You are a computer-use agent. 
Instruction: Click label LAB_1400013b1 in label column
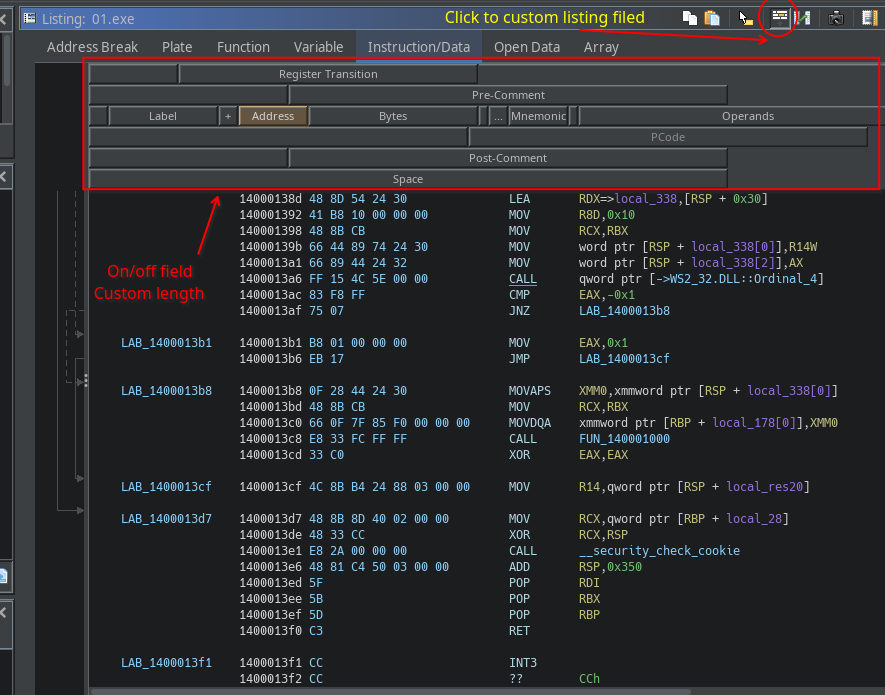tap(167, 343)
